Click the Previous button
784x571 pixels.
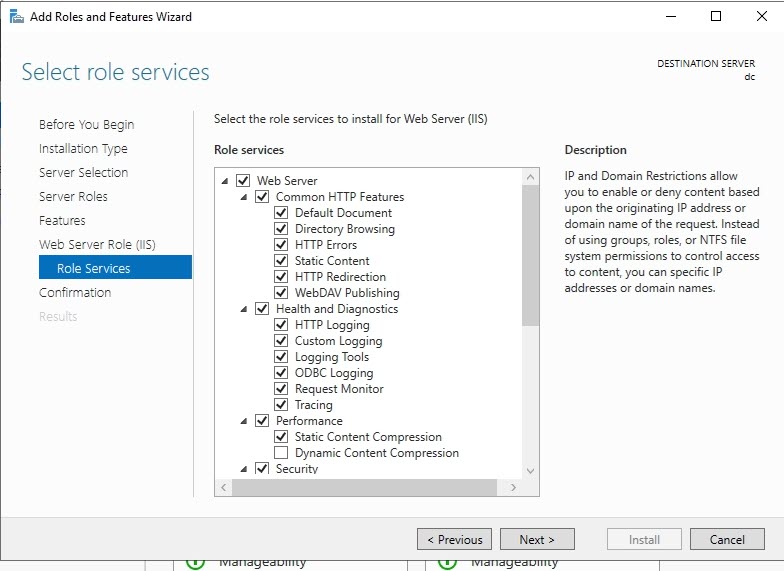pos(454,539)
